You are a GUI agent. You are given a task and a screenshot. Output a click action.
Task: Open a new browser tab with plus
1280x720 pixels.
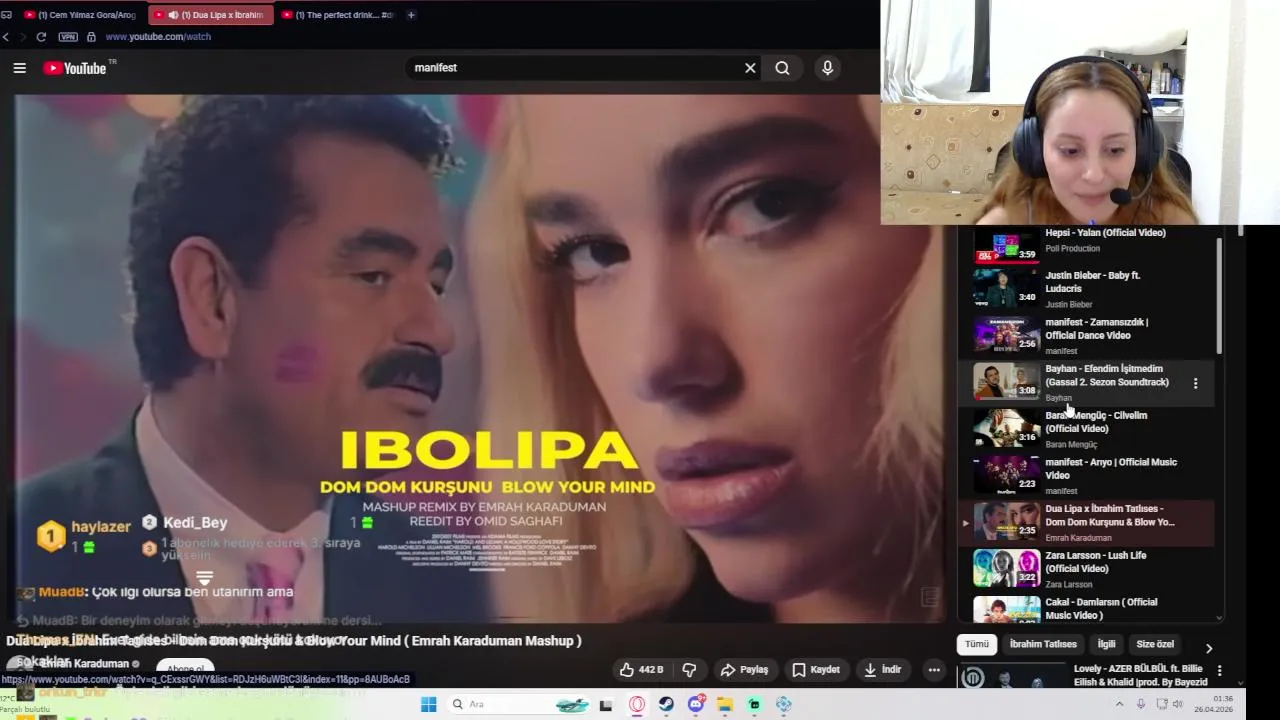tap(411, 15)
